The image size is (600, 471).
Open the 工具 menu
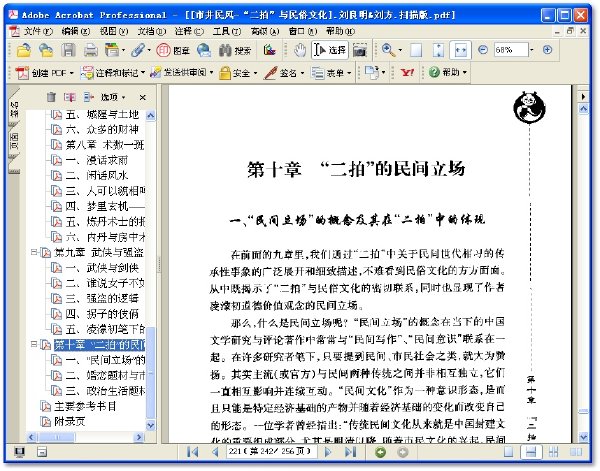(227, 31)
